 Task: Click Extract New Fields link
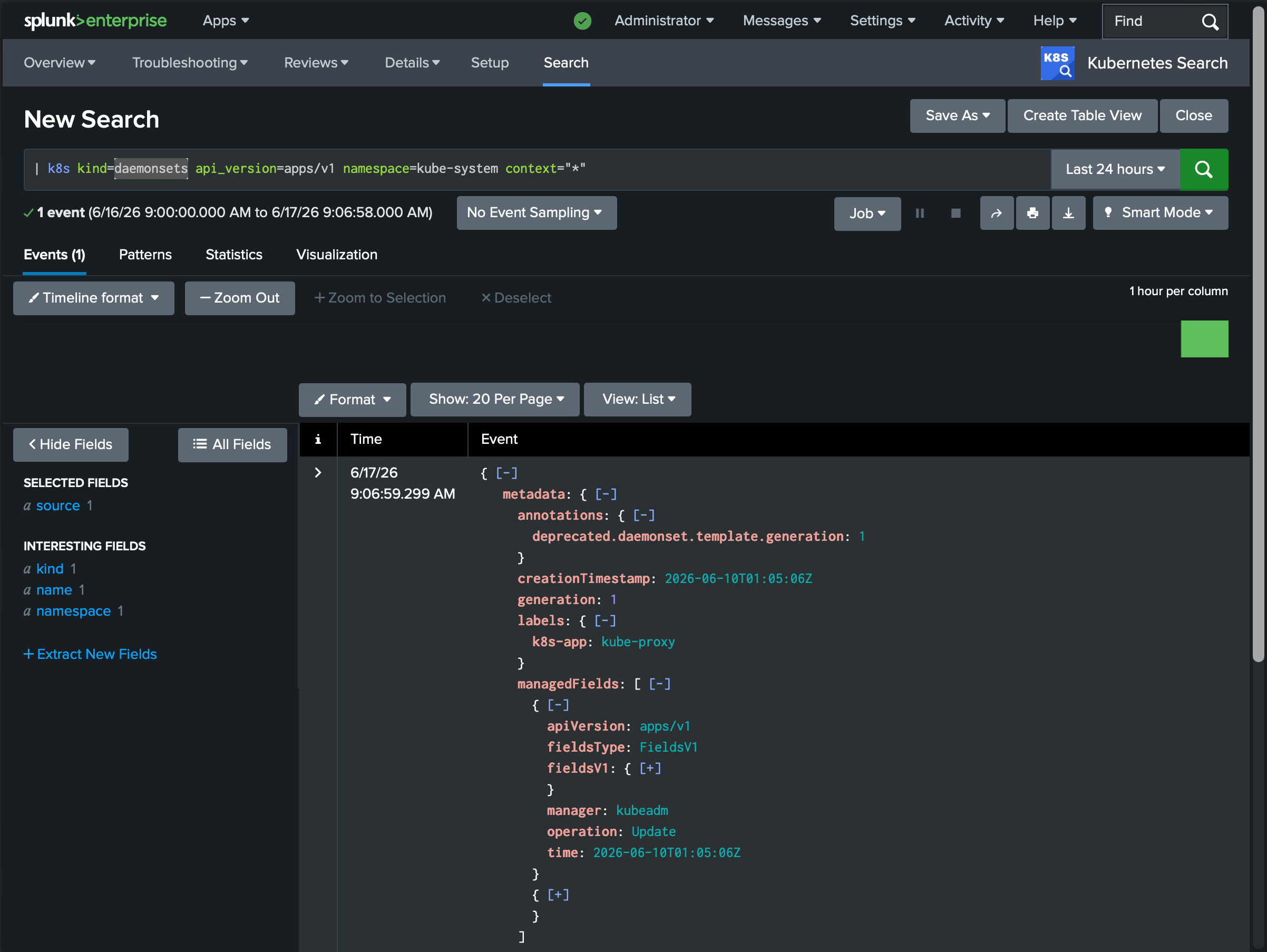click(x=90, y=654)
